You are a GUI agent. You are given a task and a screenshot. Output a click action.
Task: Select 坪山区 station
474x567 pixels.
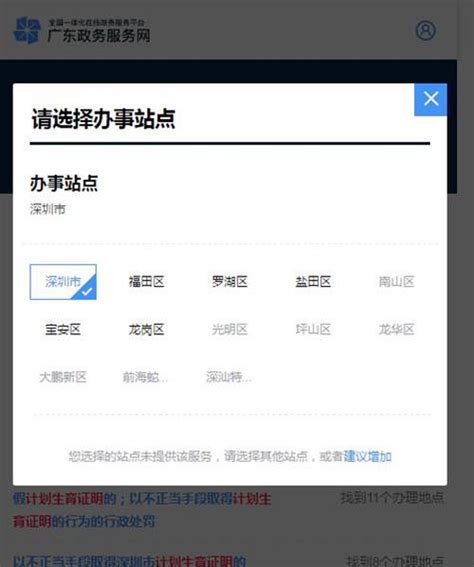(313, 329)
